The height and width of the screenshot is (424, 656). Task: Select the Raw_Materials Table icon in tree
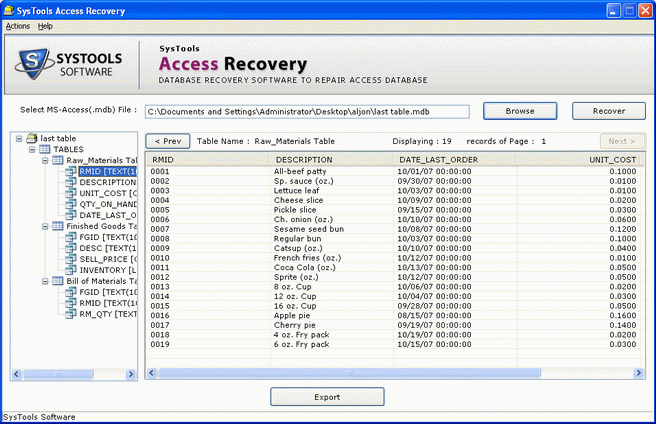coord(58,160)
